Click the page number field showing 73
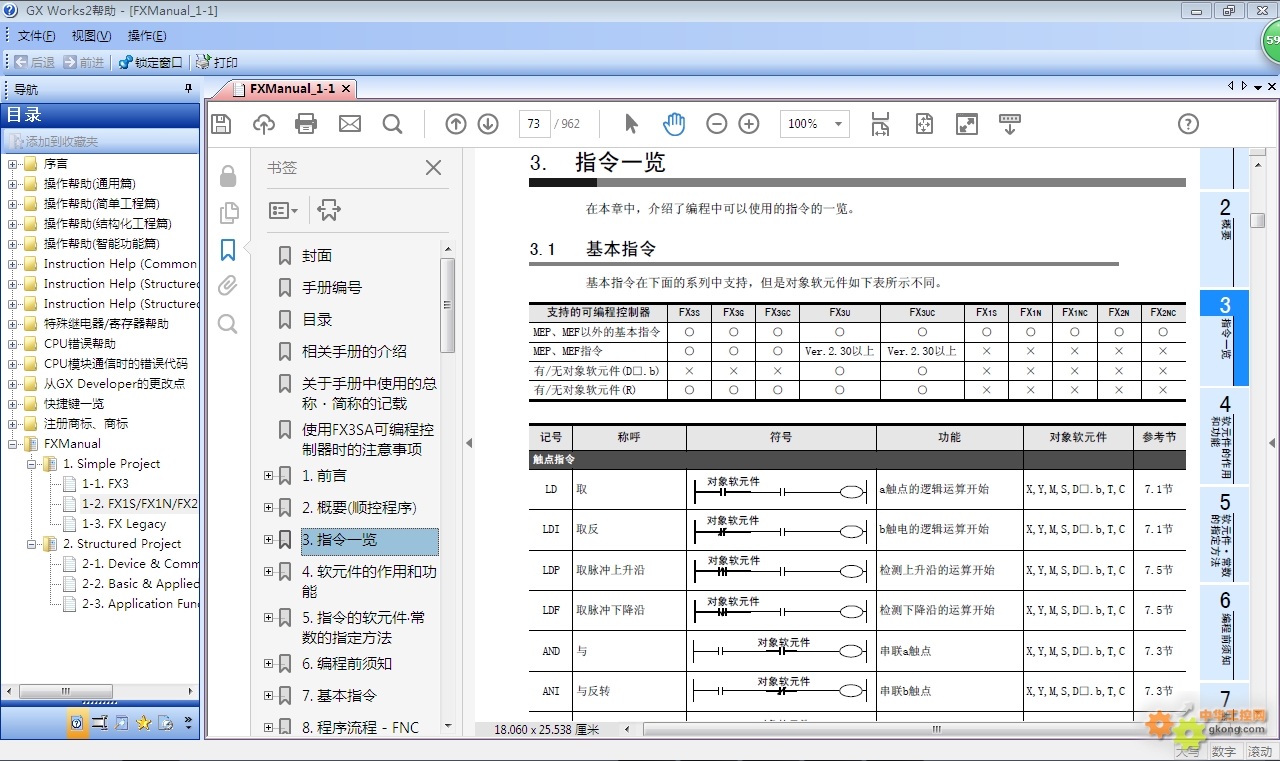The height and width of the screenshot is (761, 1280). (534, 124)
